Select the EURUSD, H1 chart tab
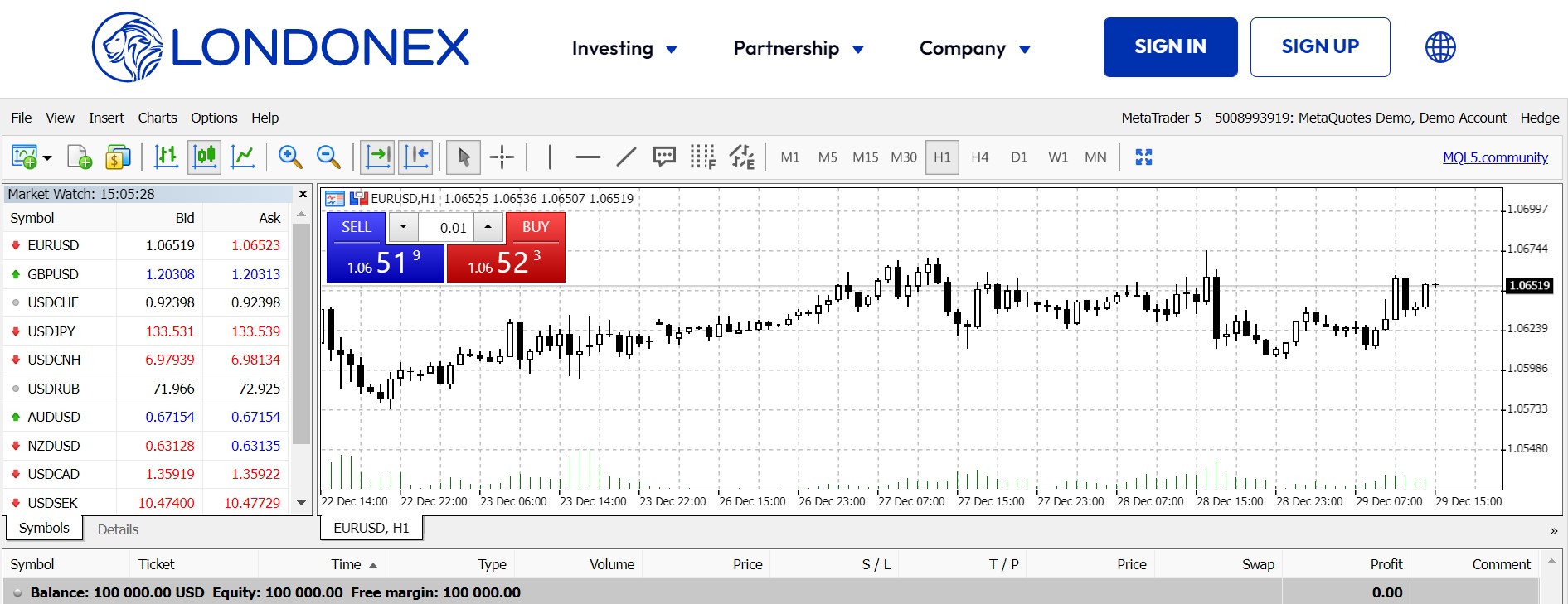Viewport: 1568px width, 604px height. (371, 528)
